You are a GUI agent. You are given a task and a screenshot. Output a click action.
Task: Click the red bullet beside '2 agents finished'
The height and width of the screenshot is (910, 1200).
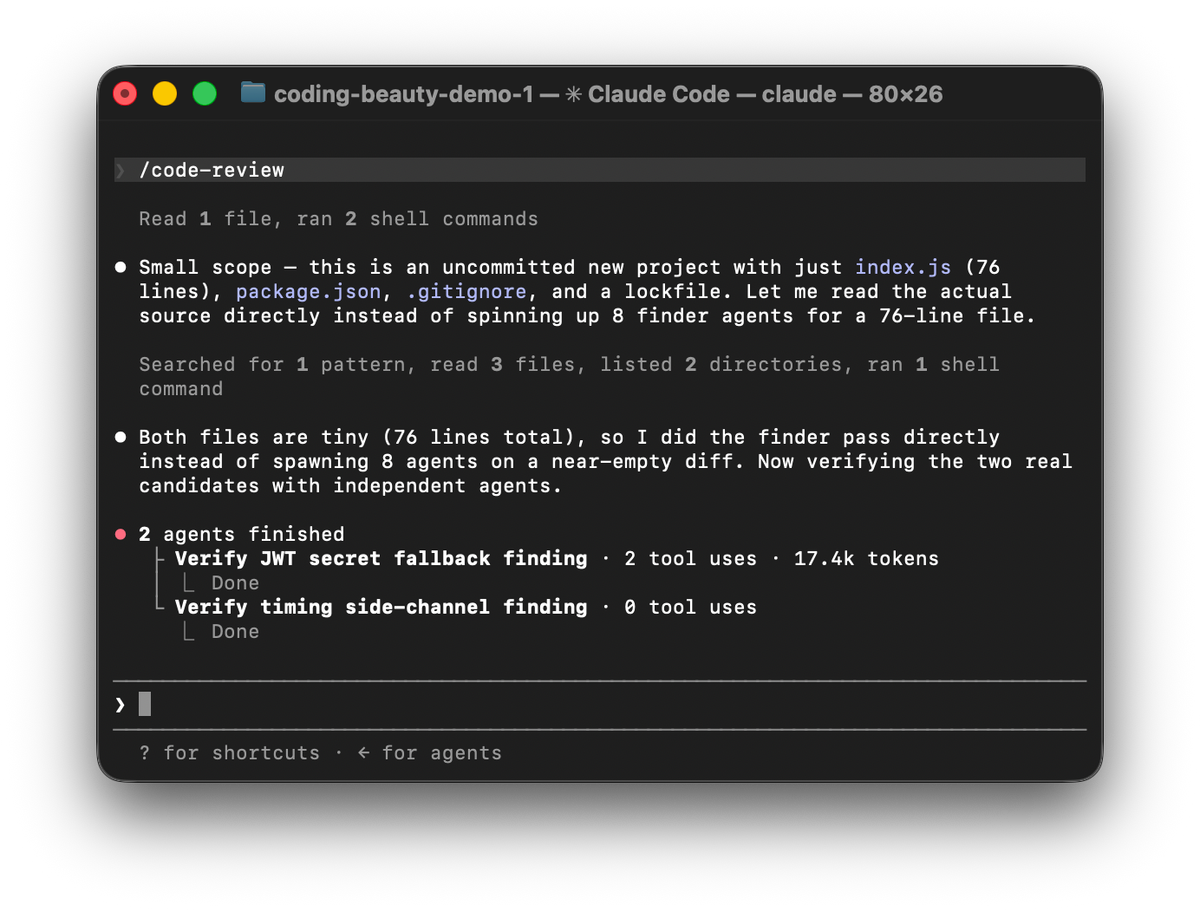[x=121, y=534]
